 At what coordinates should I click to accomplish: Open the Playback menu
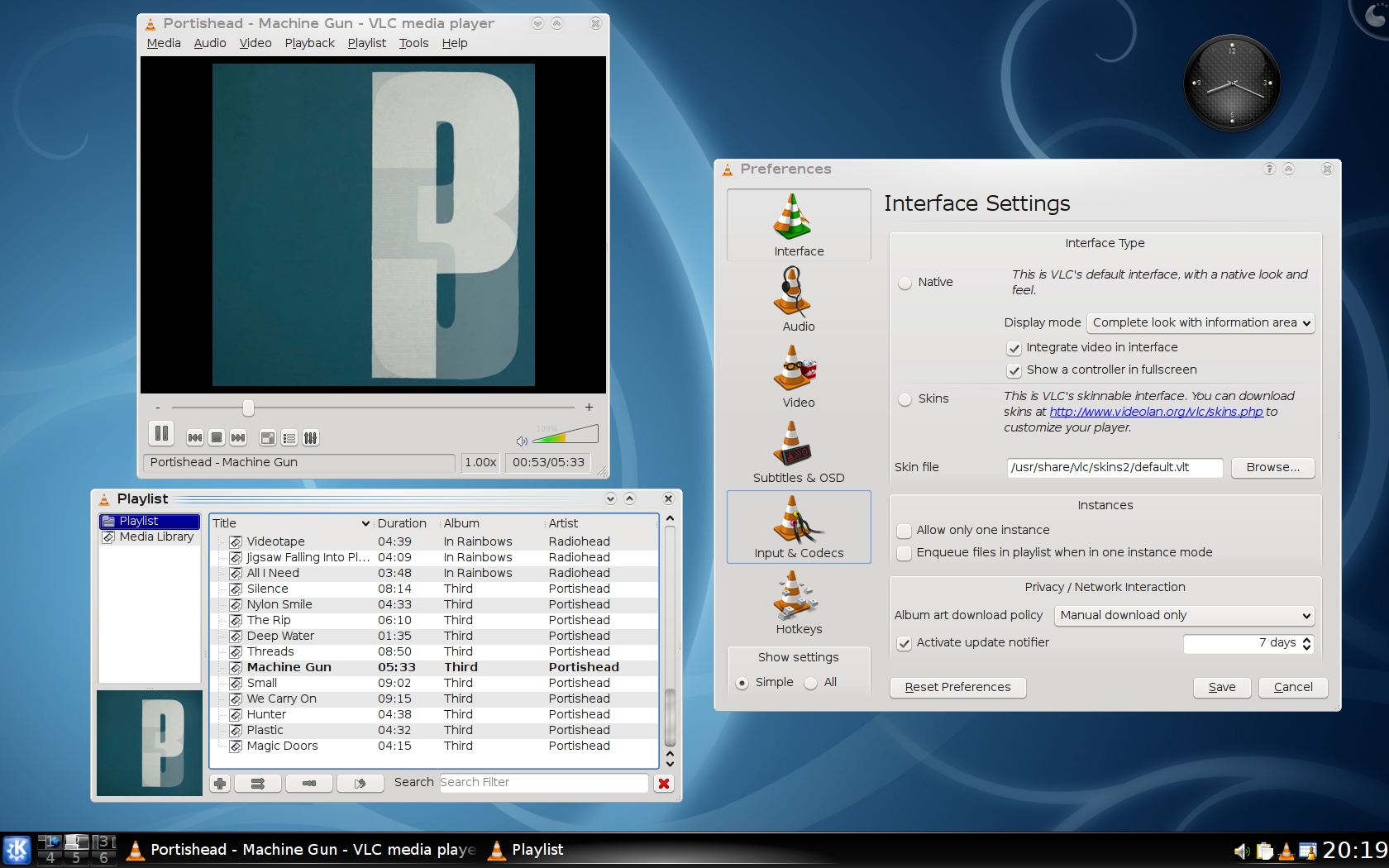click(x=309, y=43)
